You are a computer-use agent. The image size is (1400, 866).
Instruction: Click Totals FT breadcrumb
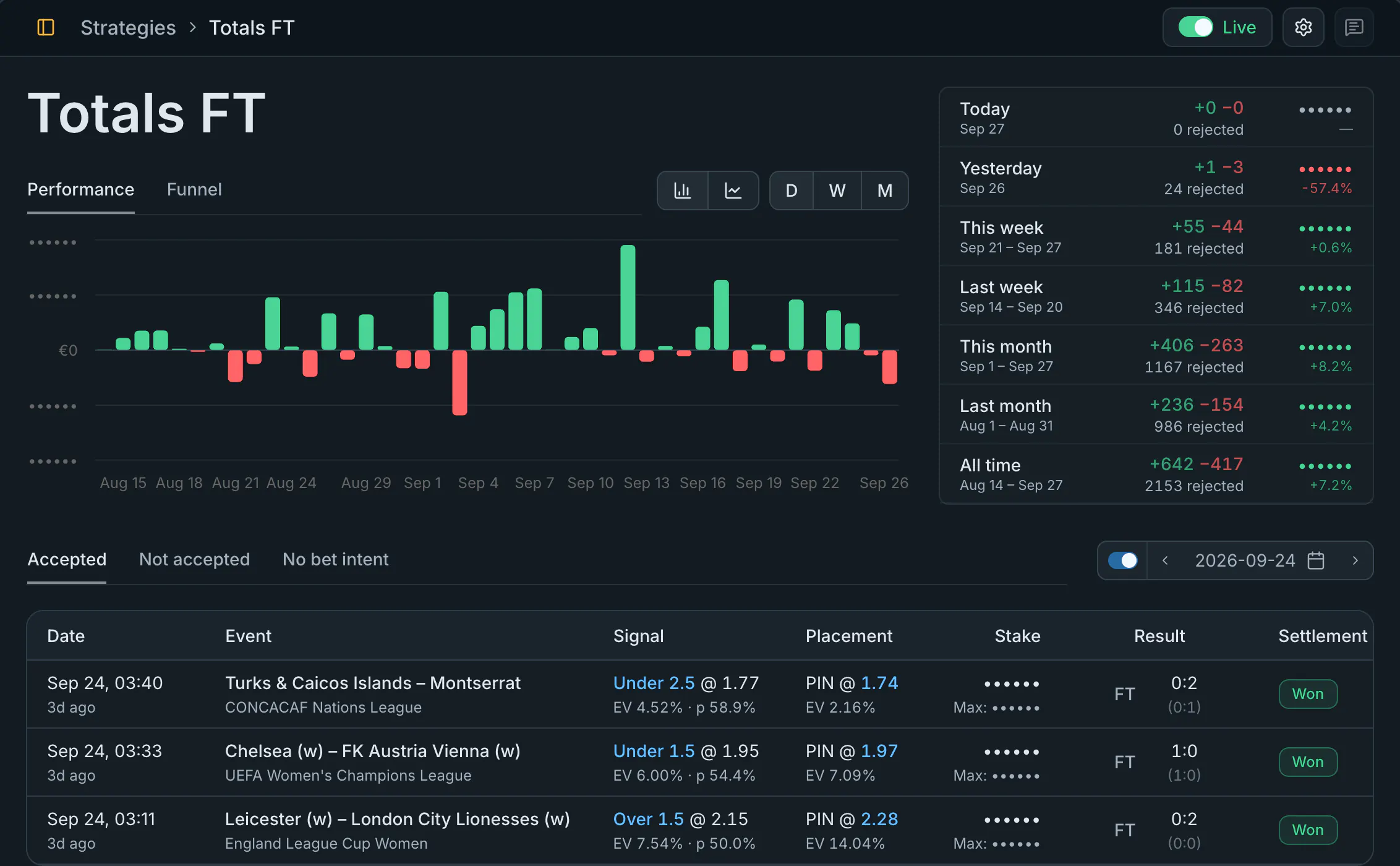coord(252,27)
